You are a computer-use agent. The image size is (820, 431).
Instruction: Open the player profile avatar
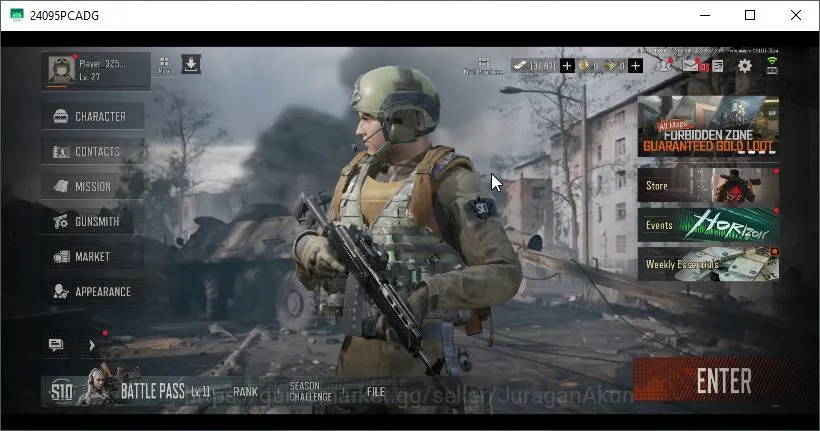(62, 69)
